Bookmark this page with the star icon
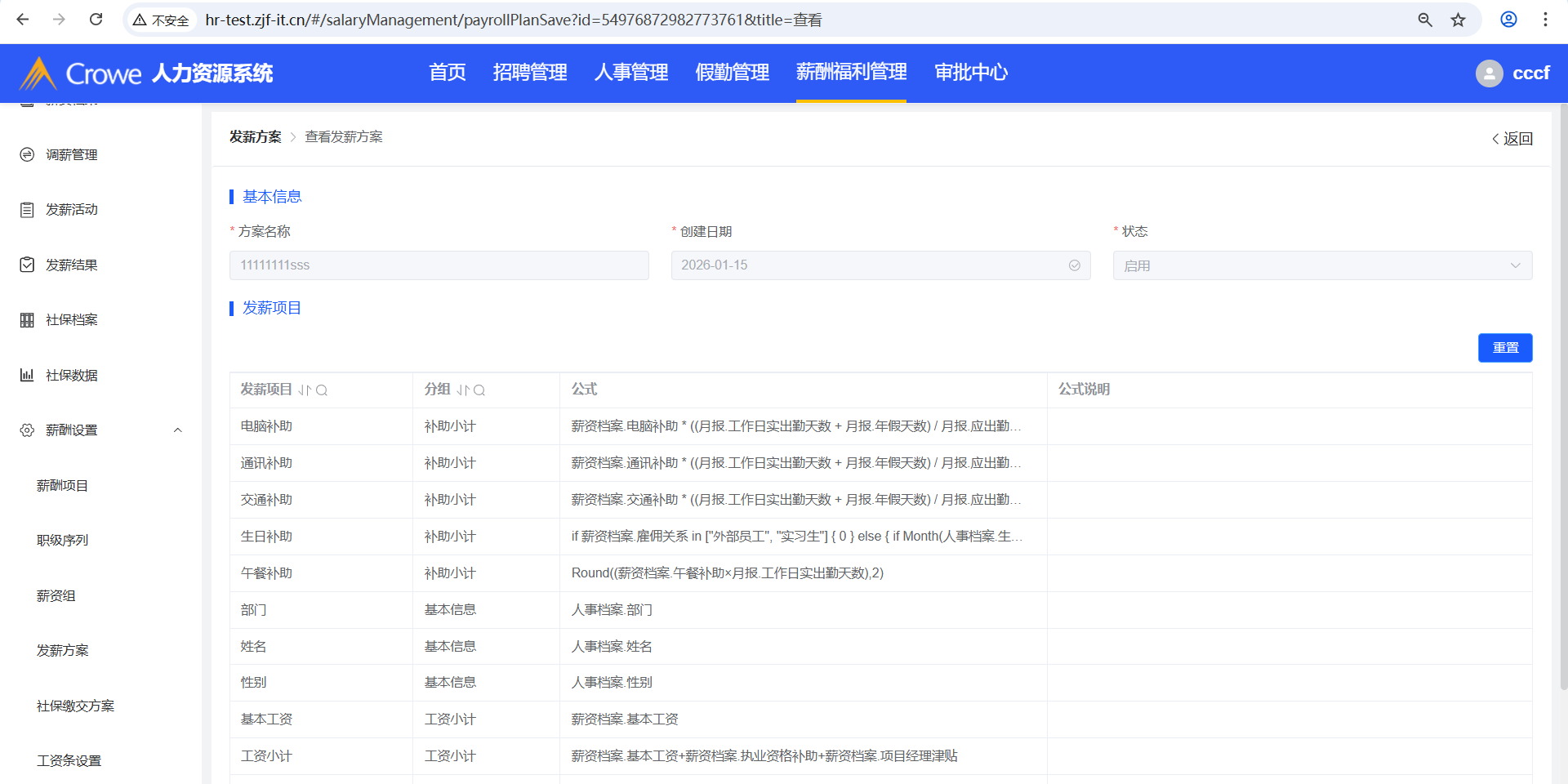The height and width of the screenshot is (784, 1568). click(1458, 20)
